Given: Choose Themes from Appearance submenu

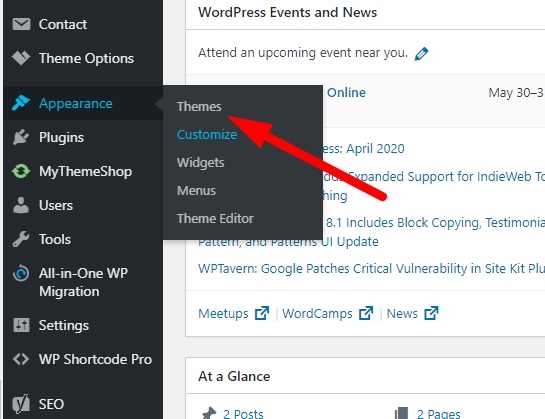Looking at the screenshot, I should click(x=199, y=106).
